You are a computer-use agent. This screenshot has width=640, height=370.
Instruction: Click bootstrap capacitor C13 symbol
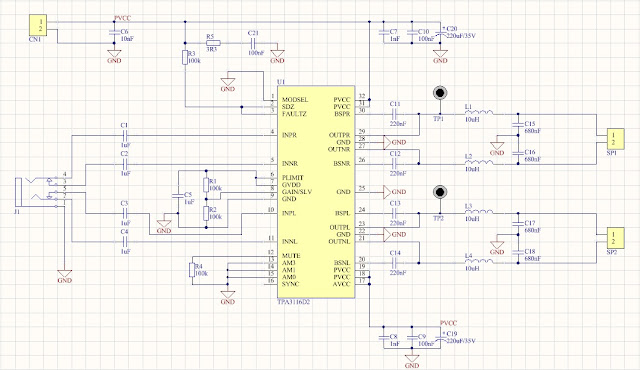click(394, 213)
